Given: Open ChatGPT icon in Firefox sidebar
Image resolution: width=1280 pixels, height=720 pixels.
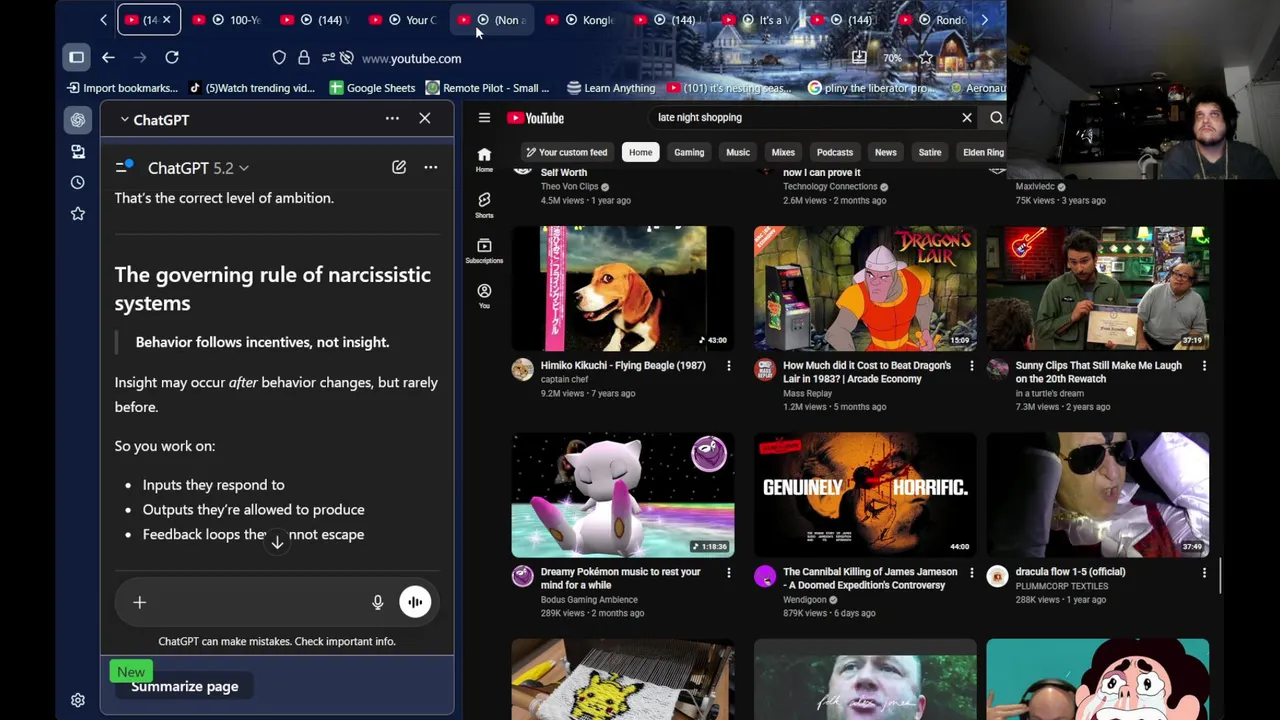Looking at the screenshot, I should 78,120.
